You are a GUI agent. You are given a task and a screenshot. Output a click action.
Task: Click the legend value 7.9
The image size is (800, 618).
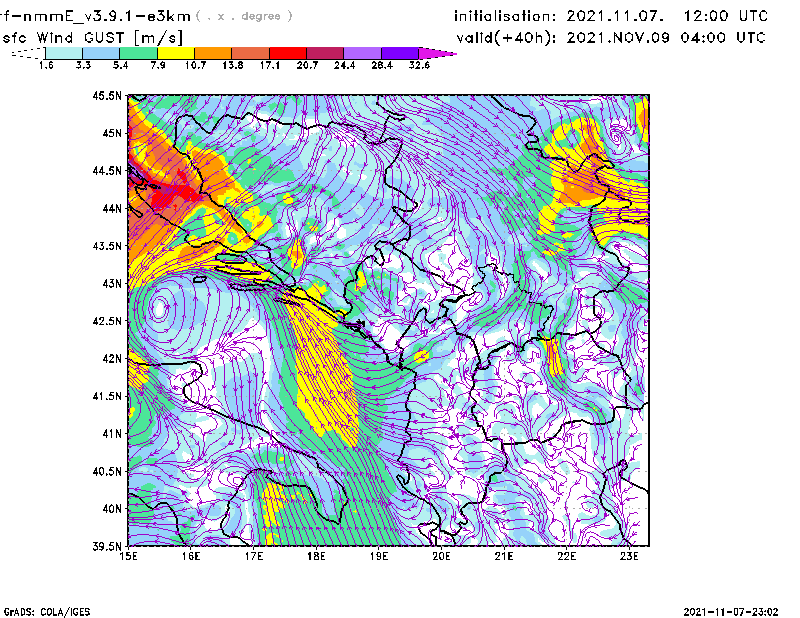pyautogui.click(x=158, y=65)
